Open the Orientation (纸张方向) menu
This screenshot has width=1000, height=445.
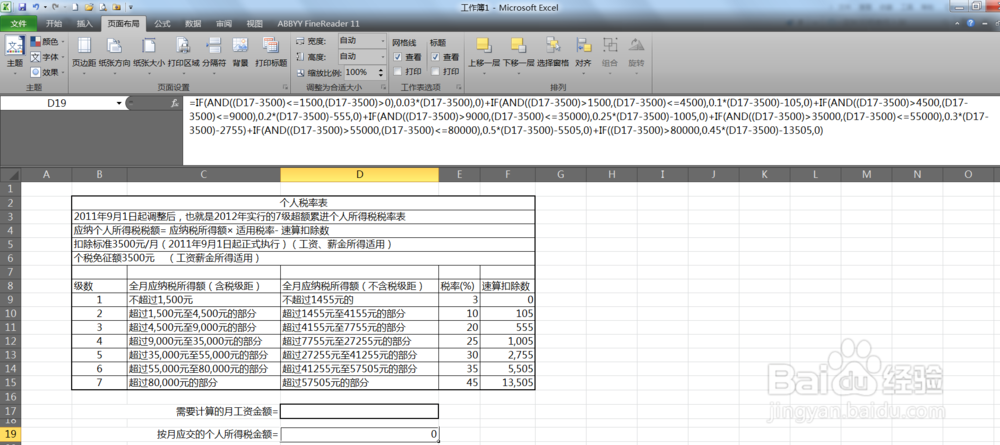[x=114, y=53]
